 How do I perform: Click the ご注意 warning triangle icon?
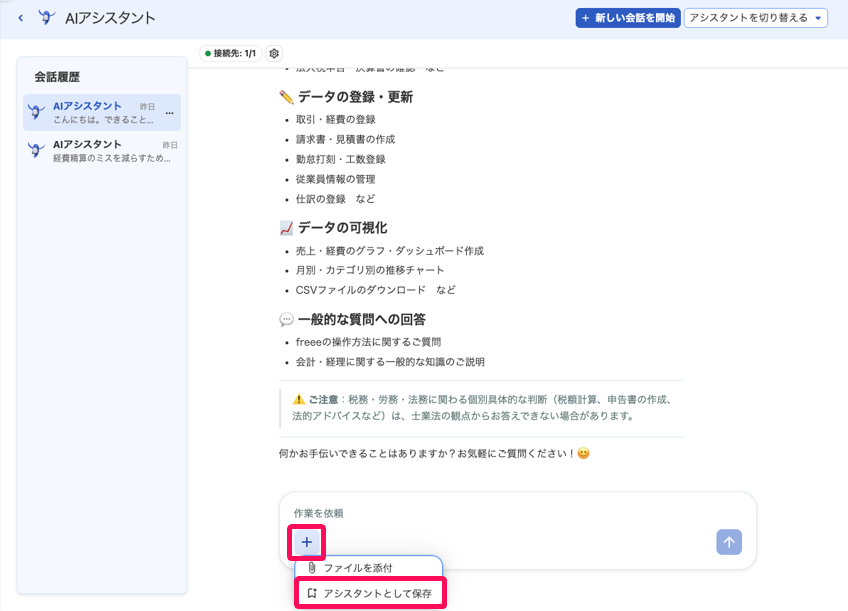coord(299,400)
